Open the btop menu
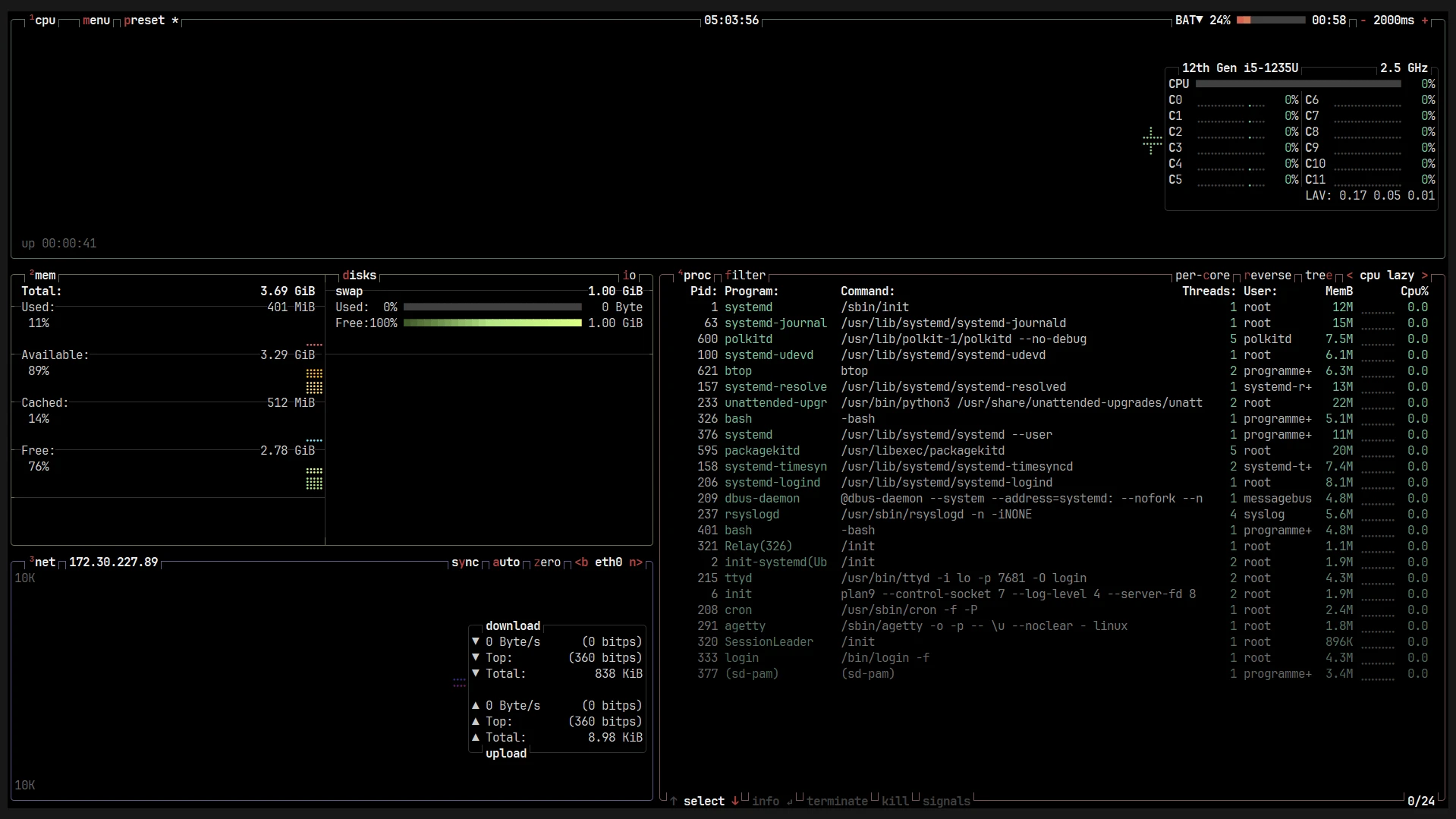The height and width of the screenshot is (819, 1456). (96, 20)
